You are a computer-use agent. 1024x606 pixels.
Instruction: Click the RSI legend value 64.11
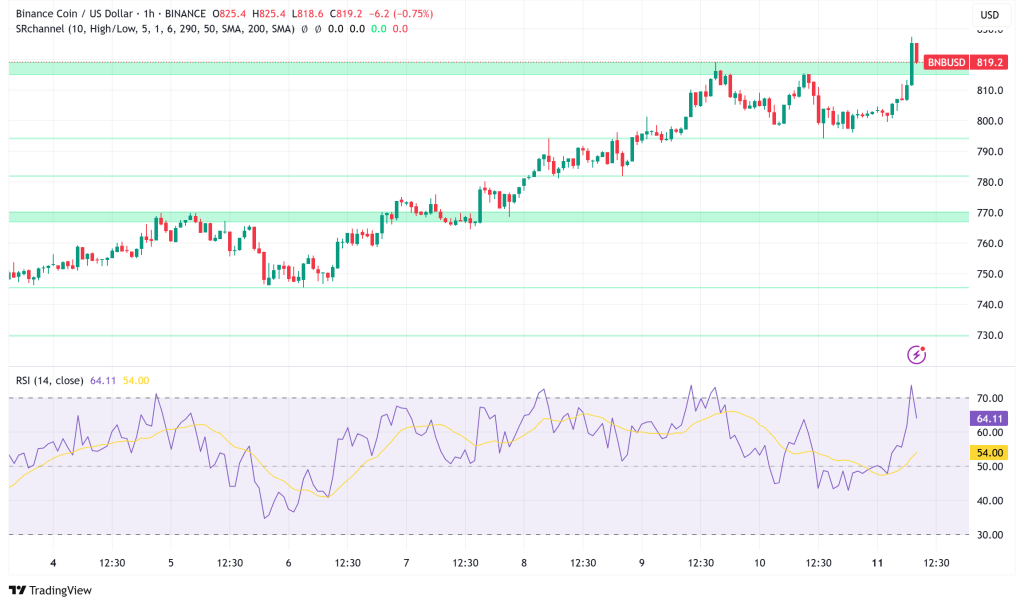click(103, 381)
